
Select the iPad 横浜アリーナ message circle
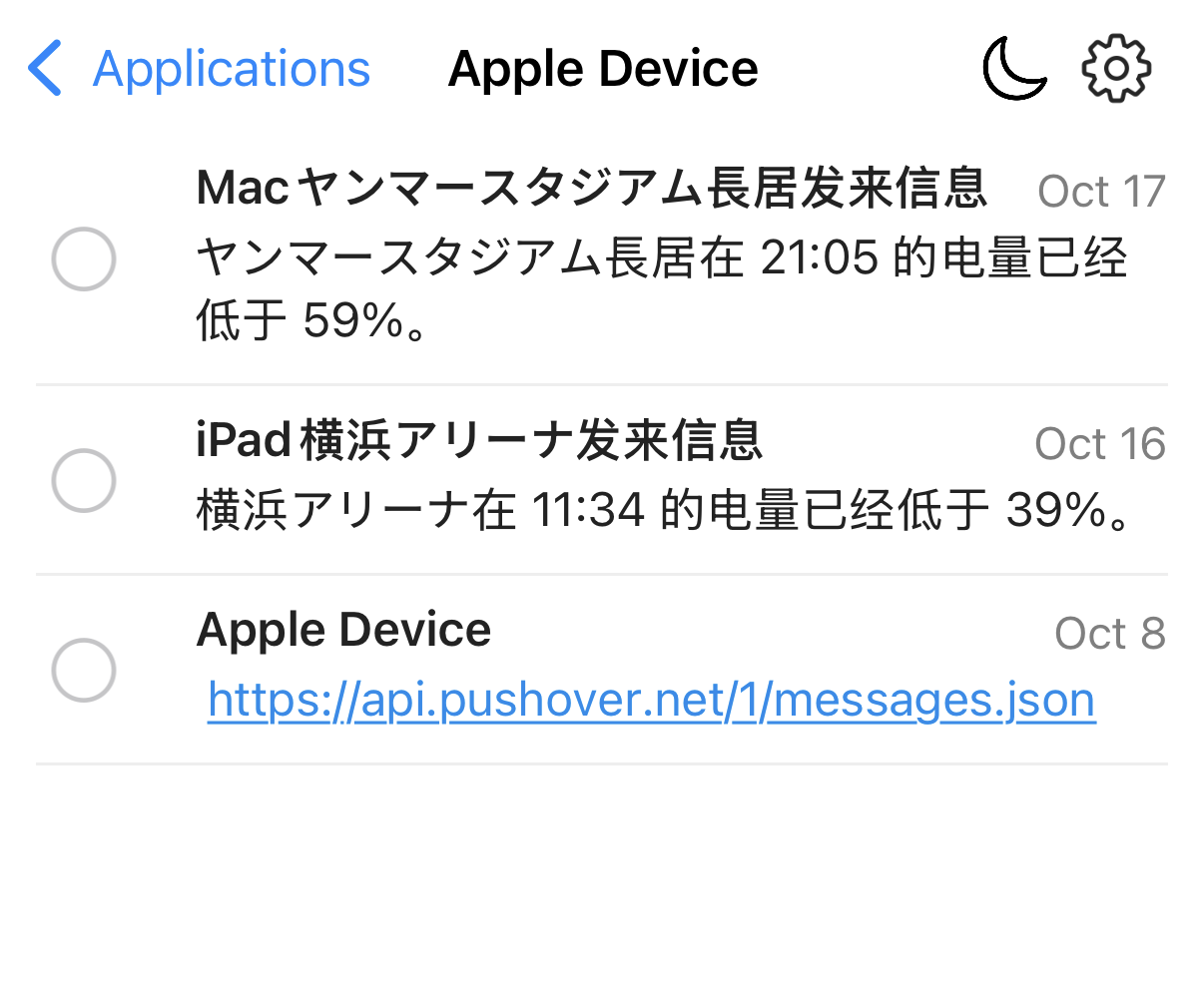[84, 480]
